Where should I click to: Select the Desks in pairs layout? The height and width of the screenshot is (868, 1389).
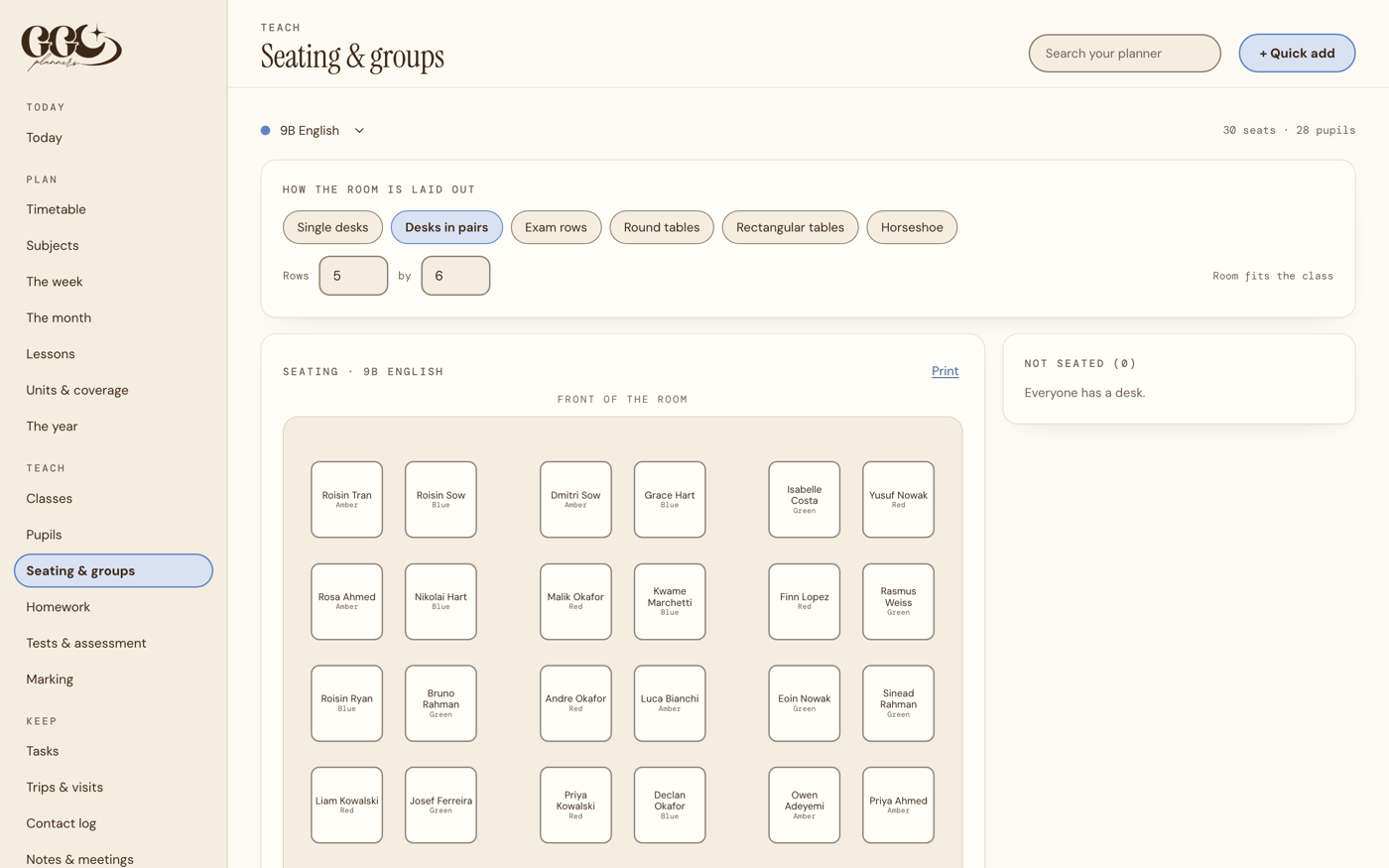coord(446,227)
